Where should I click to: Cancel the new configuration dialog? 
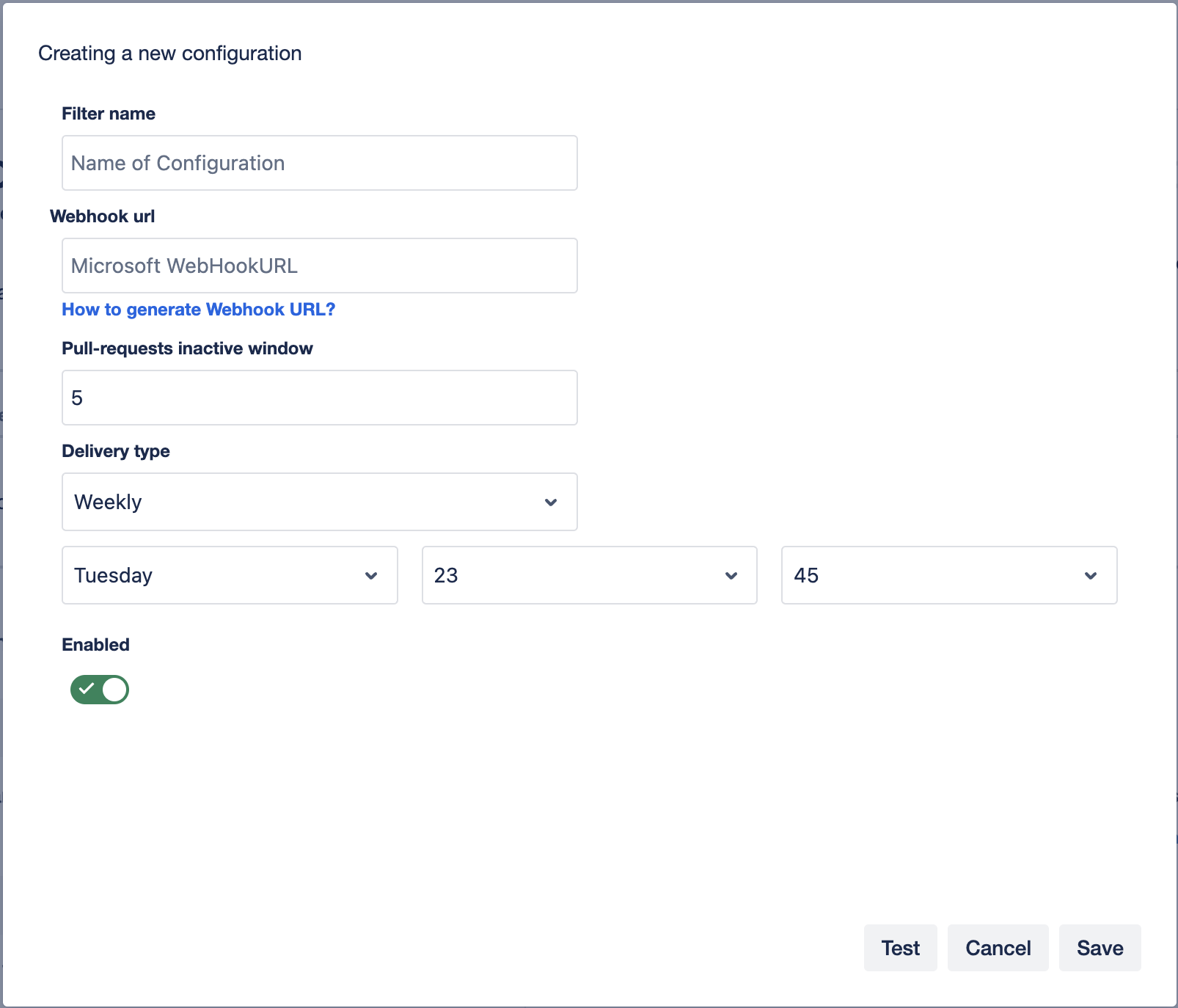tap(998, 948)
